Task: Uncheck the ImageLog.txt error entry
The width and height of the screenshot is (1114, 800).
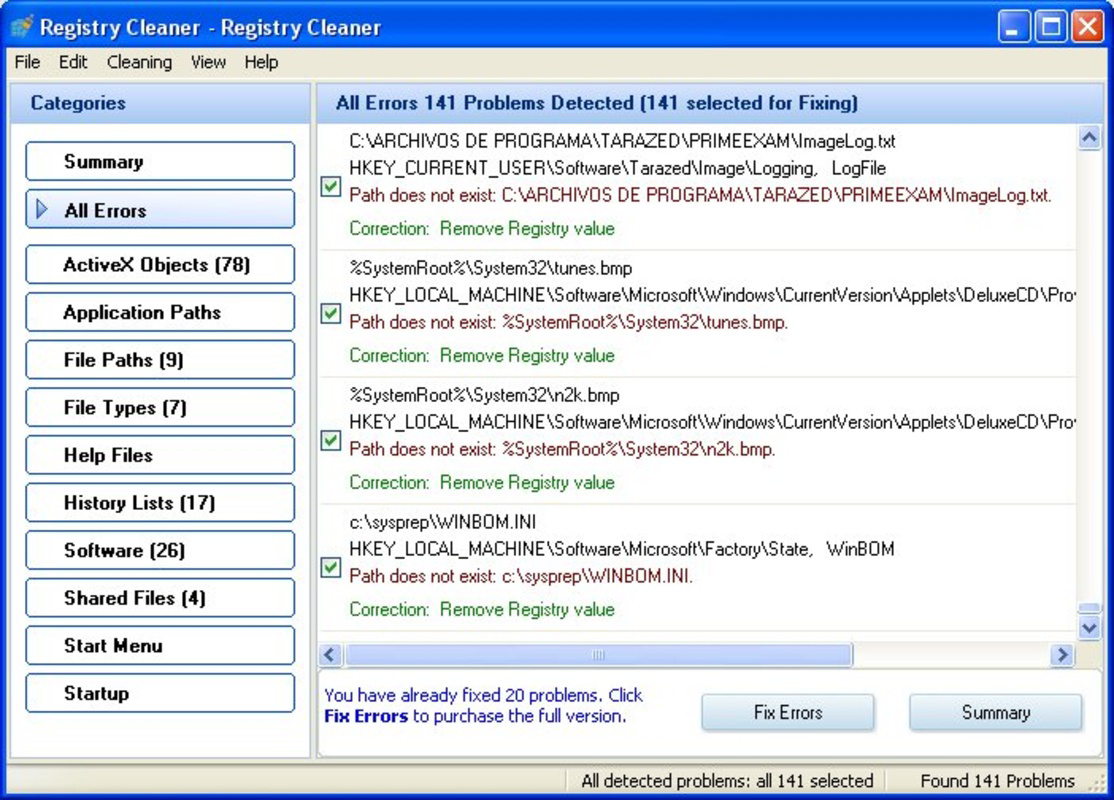Action: click(x=330, y=187)
